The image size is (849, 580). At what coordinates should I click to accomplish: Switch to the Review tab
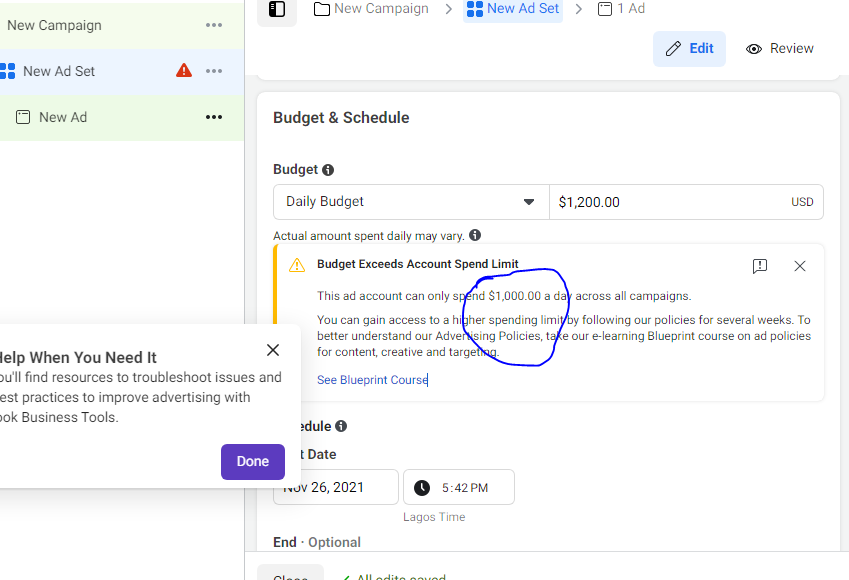(x=780, y=48)
